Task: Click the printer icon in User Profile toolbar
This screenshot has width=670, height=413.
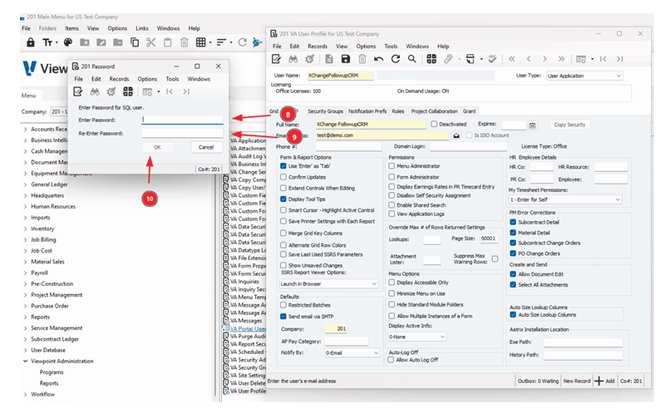Action: 470,59
